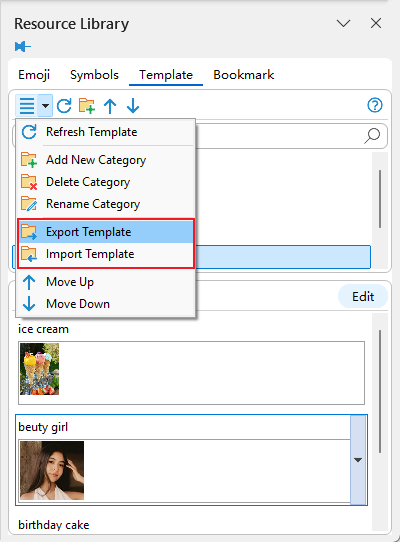Click the dropdown arrow beside the menu icon
Viewport: 400px width, 542px height.
[45, 105]
